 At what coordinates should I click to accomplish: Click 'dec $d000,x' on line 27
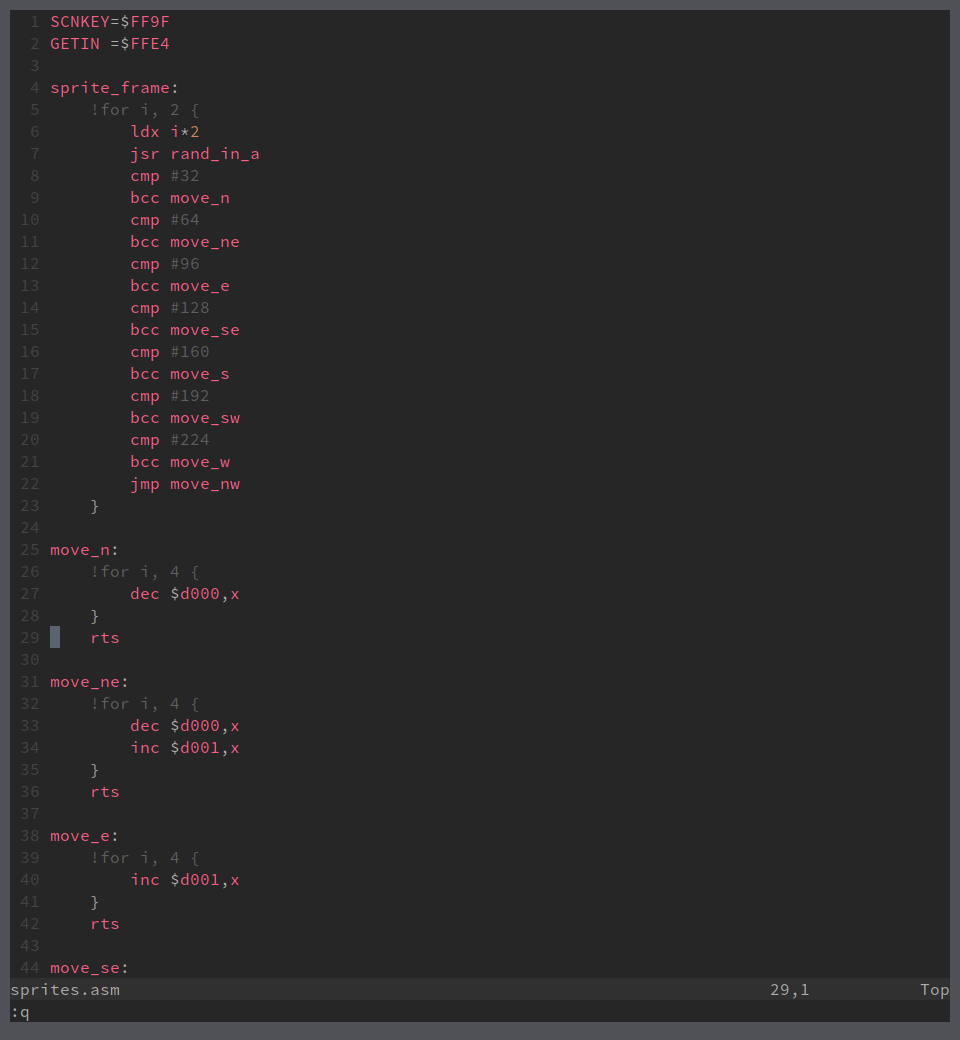[x=184, y=594]
